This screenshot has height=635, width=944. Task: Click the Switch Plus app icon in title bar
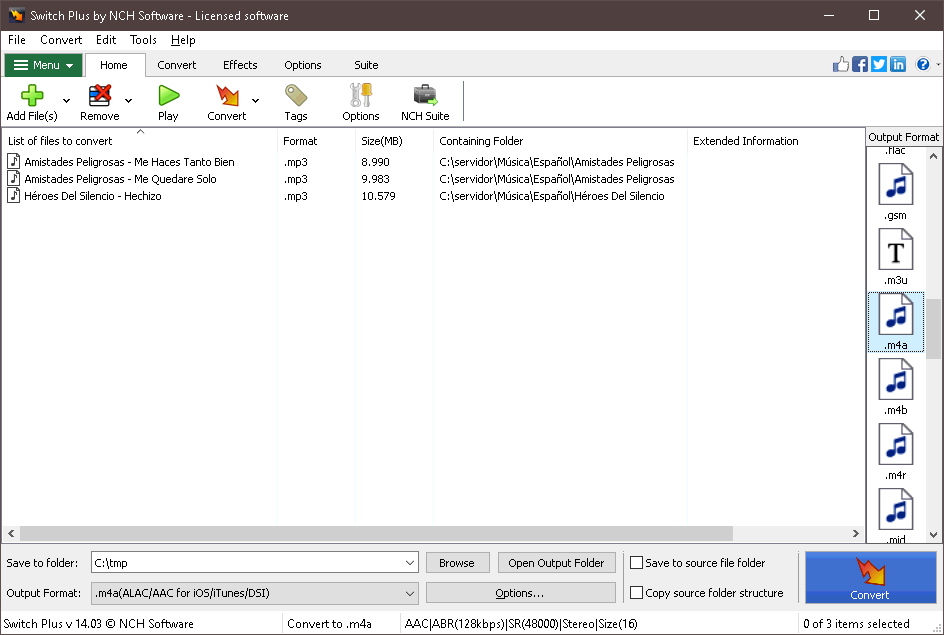pos(16,15)
